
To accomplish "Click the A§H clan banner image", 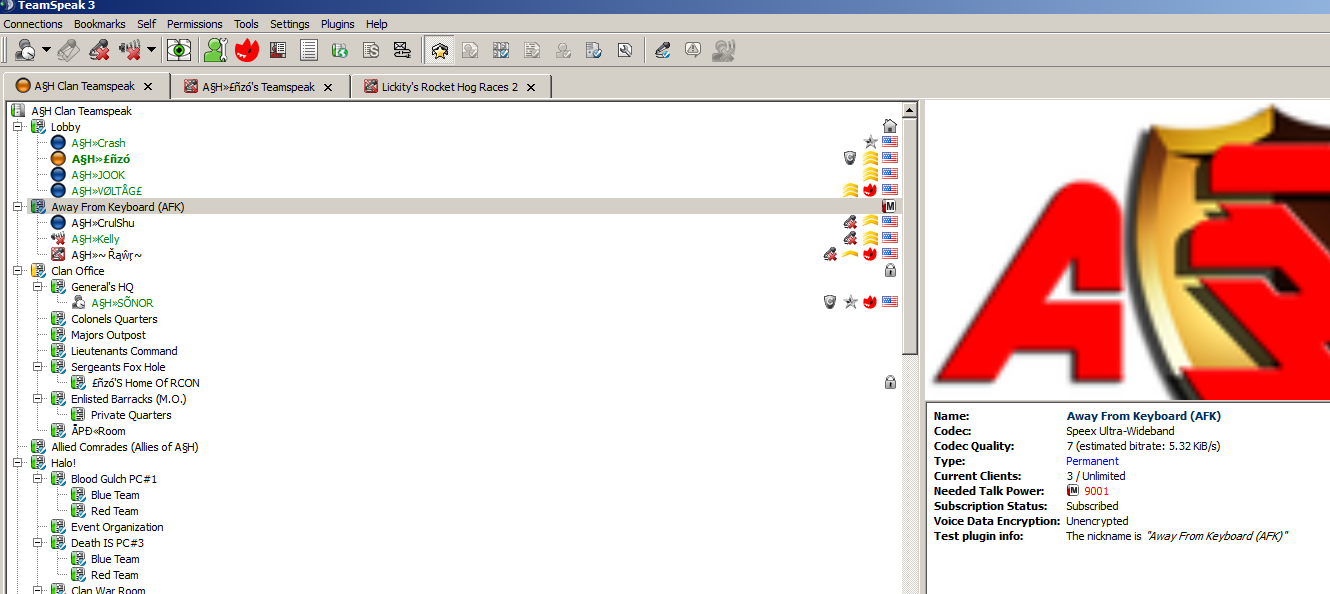I will tap(1128, 250).
